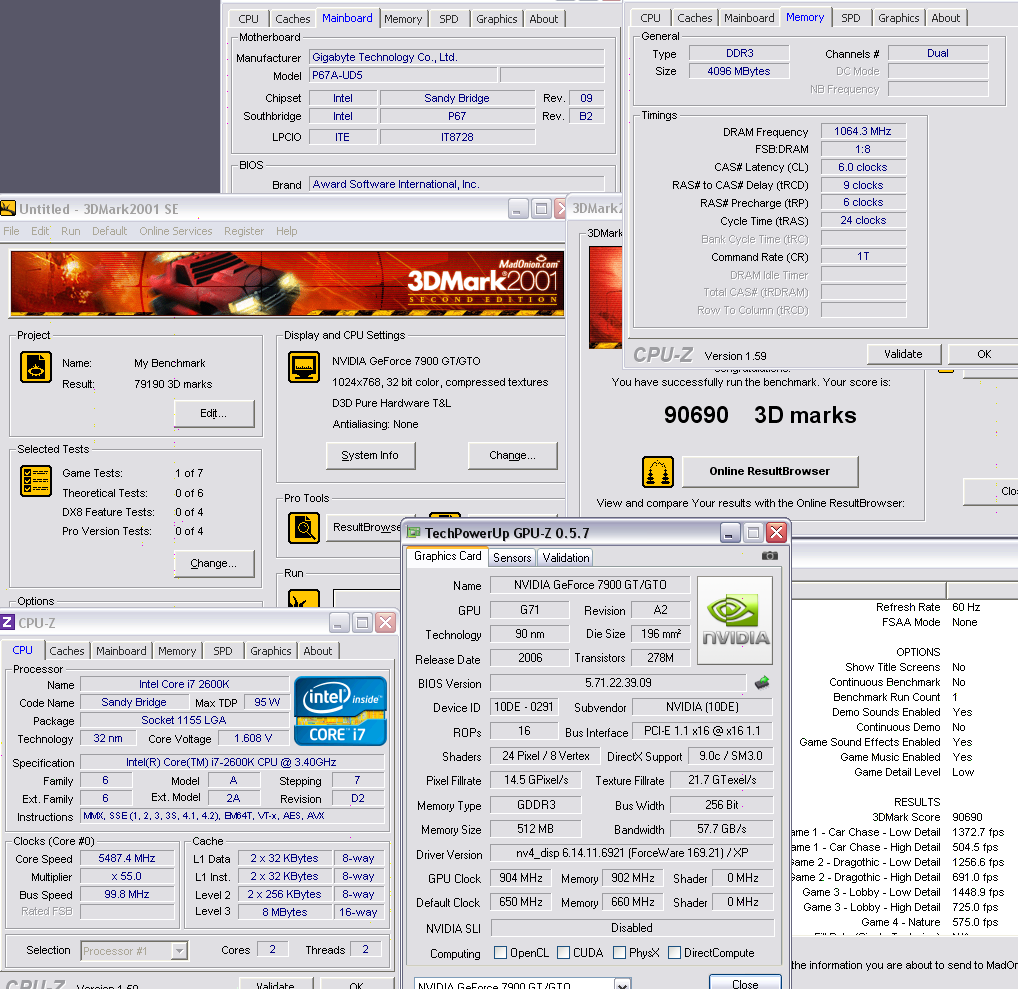Click the 90690 3D marks score text

coord(760,415)
